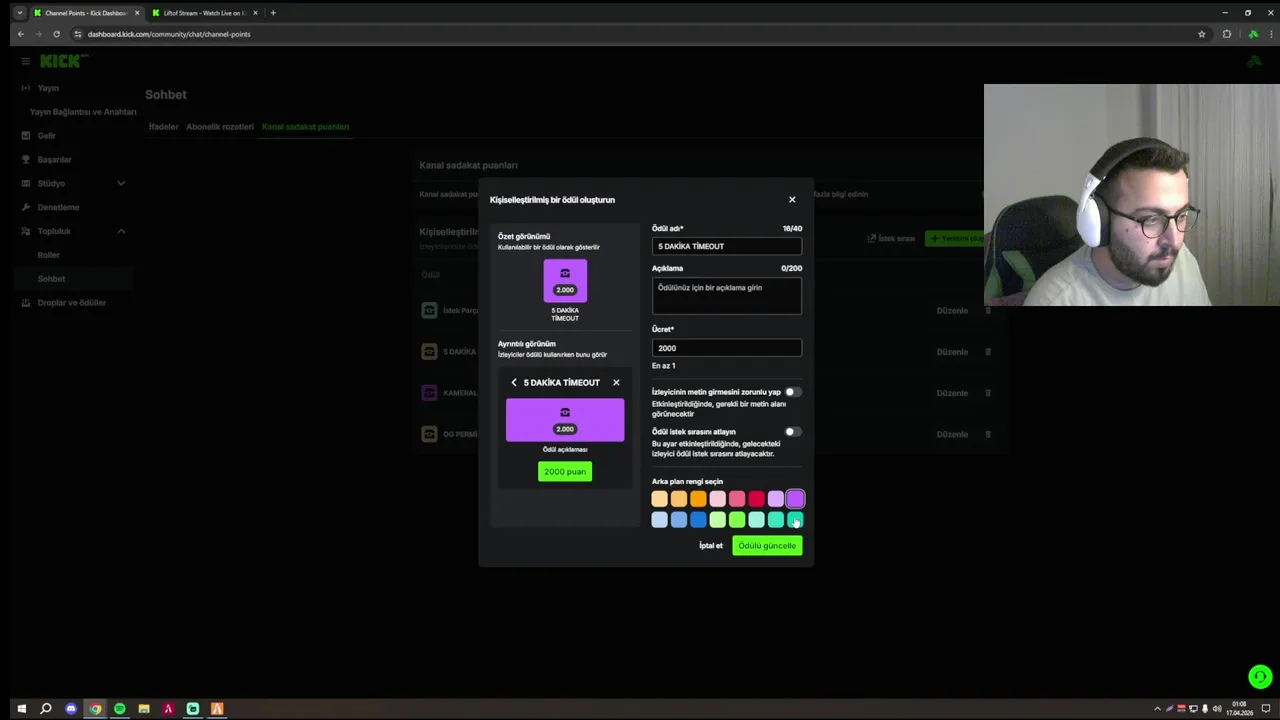Open the İstek sırası link

pyautogui.click(x=891, y=239)
